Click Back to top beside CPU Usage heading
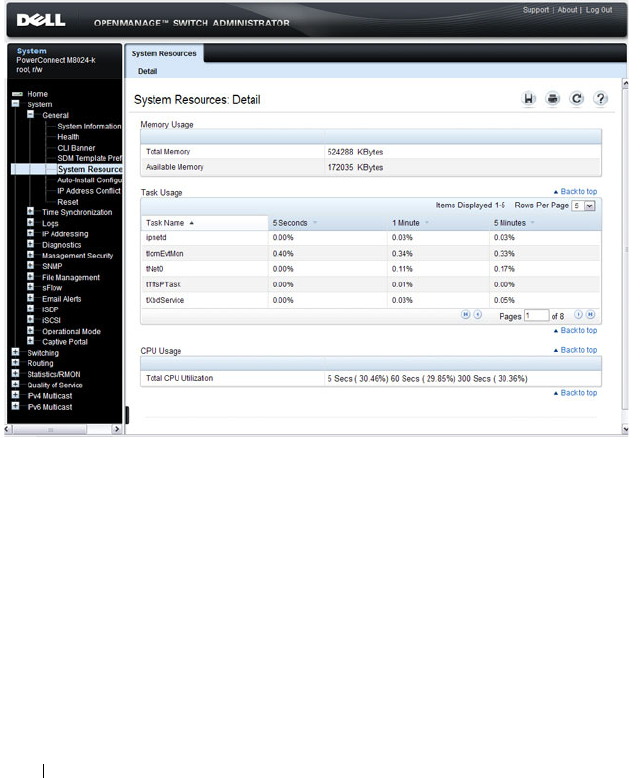The height and width of the screenshot is (778, 641). click(576, 350)
